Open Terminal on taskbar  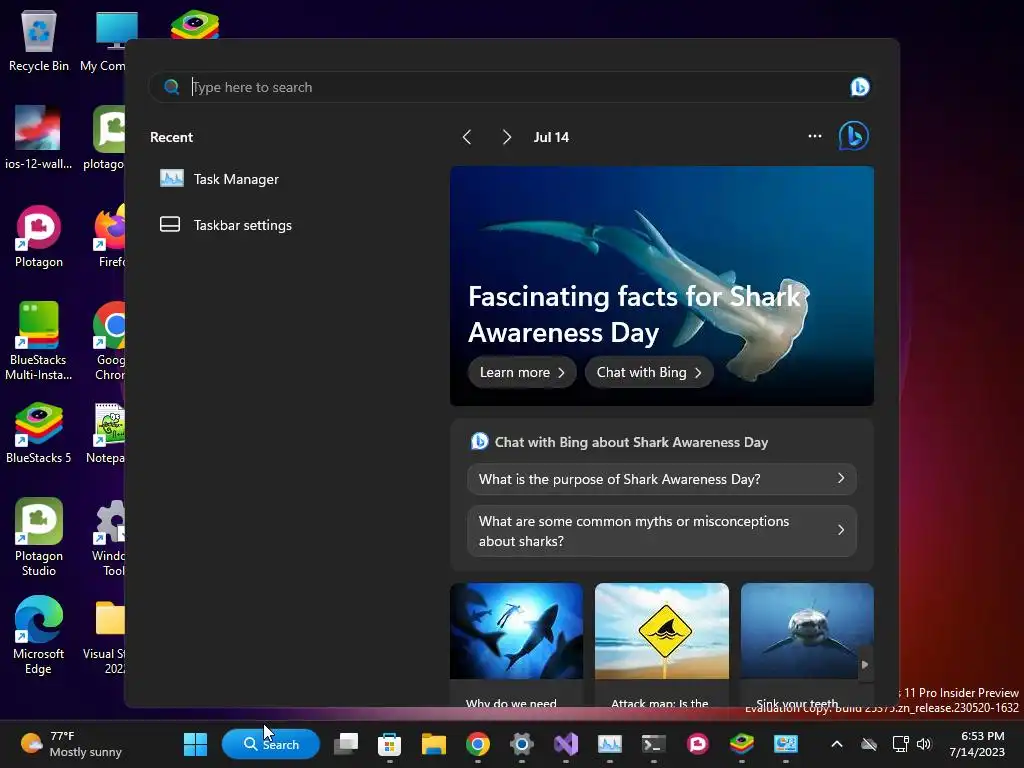654,744
